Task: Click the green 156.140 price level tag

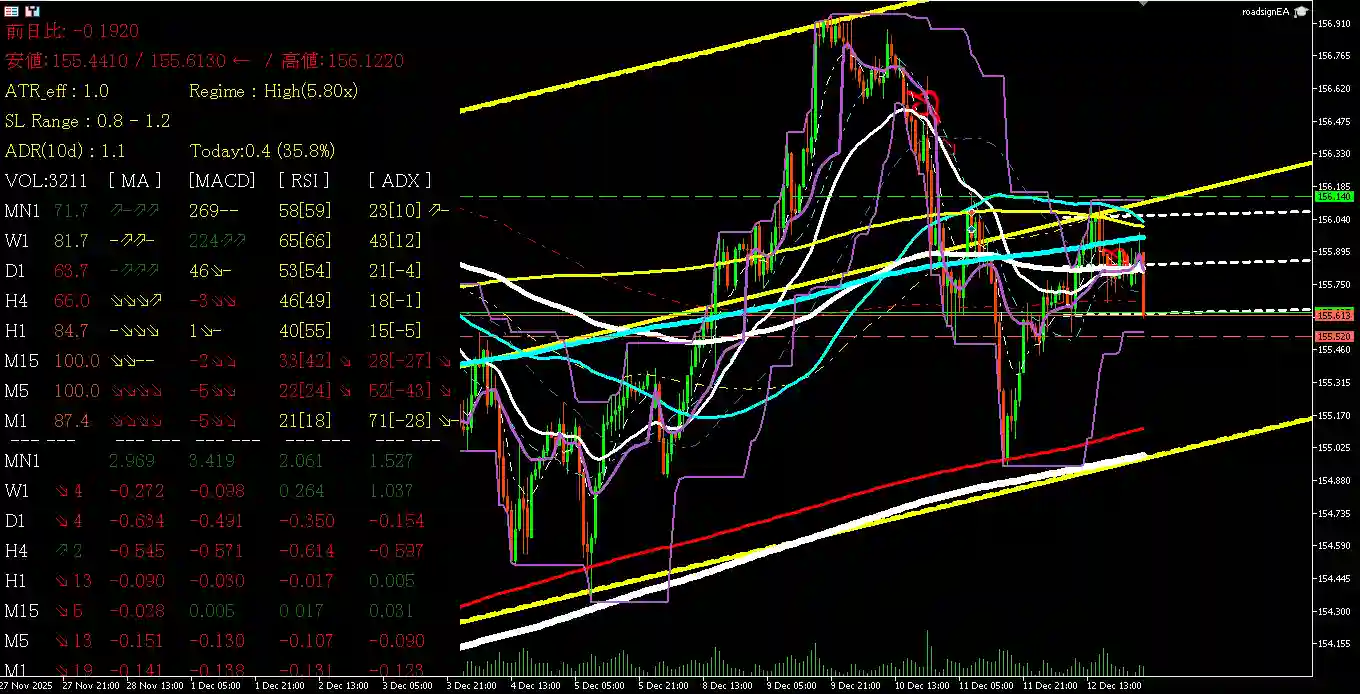Action: tap(1334, 197)
